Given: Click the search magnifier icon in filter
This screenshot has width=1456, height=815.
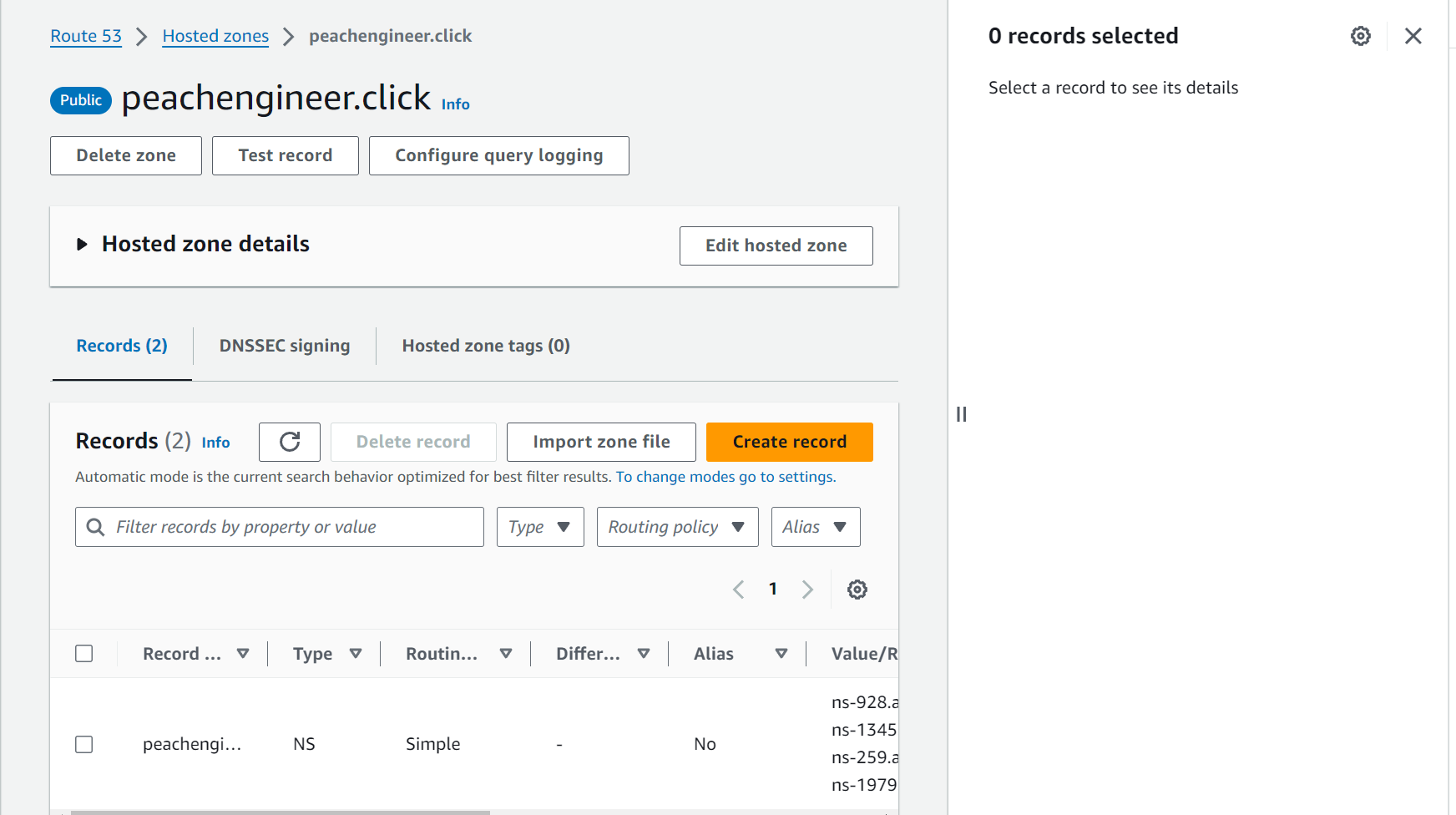Looking at the screenshot, I should pos(96,527).
